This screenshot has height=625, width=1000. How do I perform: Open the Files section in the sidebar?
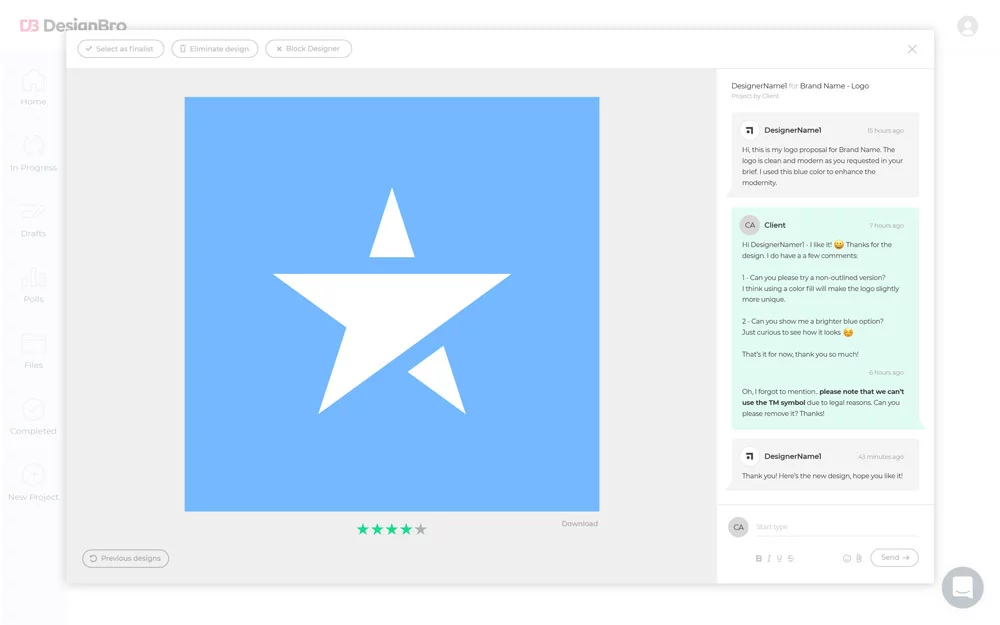tap(33, 351)
